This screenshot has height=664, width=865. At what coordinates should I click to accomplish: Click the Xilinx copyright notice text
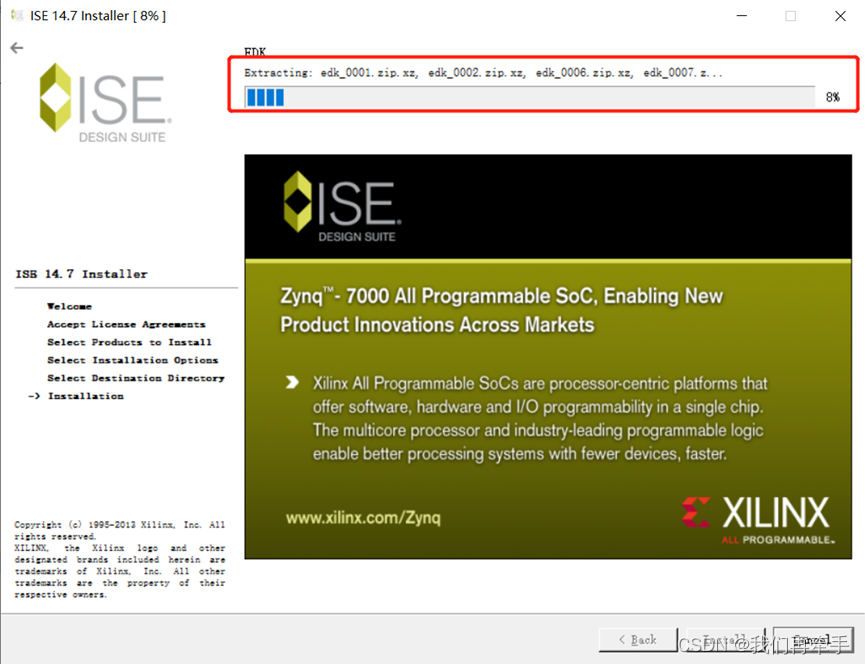(120, 559)
